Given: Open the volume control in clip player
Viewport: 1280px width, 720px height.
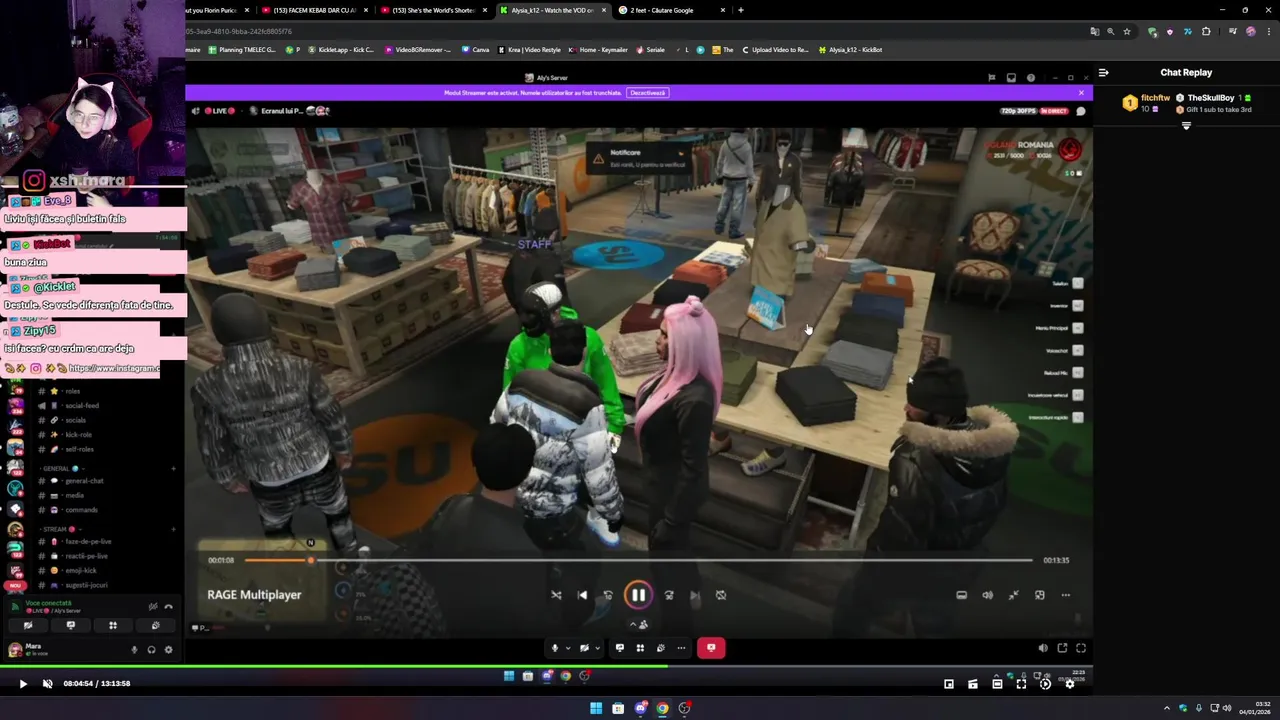Looking at the screenshot, I should (x=987, y=595).
